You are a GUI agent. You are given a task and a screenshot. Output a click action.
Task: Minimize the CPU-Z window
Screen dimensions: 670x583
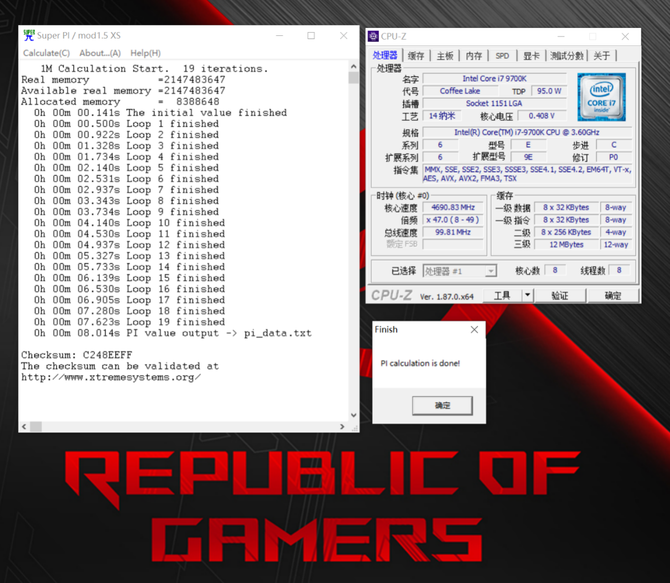point(561,37)
